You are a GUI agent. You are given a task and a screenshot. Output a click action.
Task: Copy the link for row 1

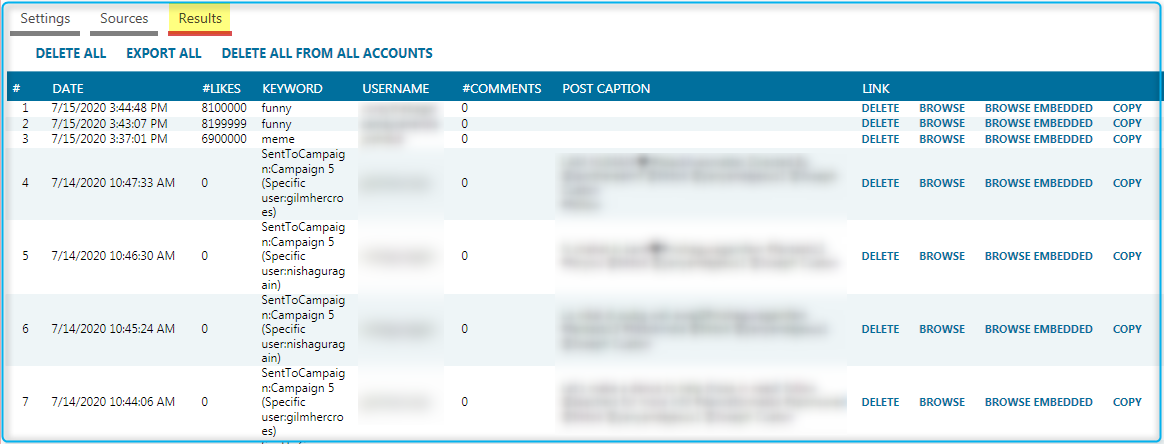(x=1127, y=108)
